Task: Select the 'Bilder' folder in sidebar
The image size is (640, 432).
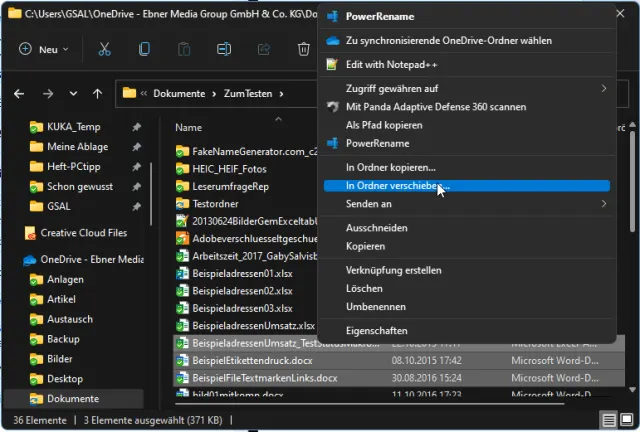Action: tap(60, 359)
